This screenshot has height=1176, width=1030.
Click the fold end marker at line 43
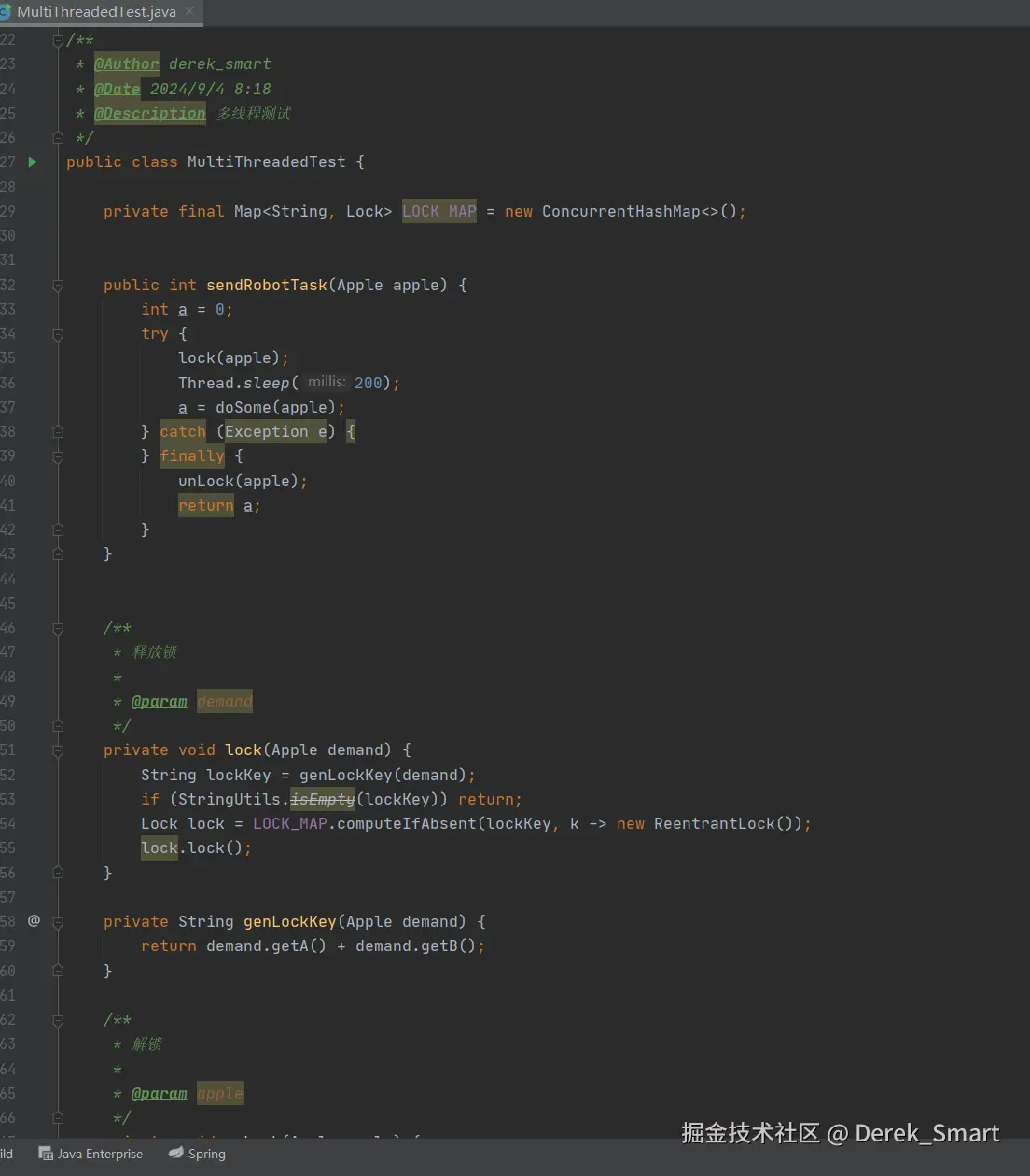point(58,554)
